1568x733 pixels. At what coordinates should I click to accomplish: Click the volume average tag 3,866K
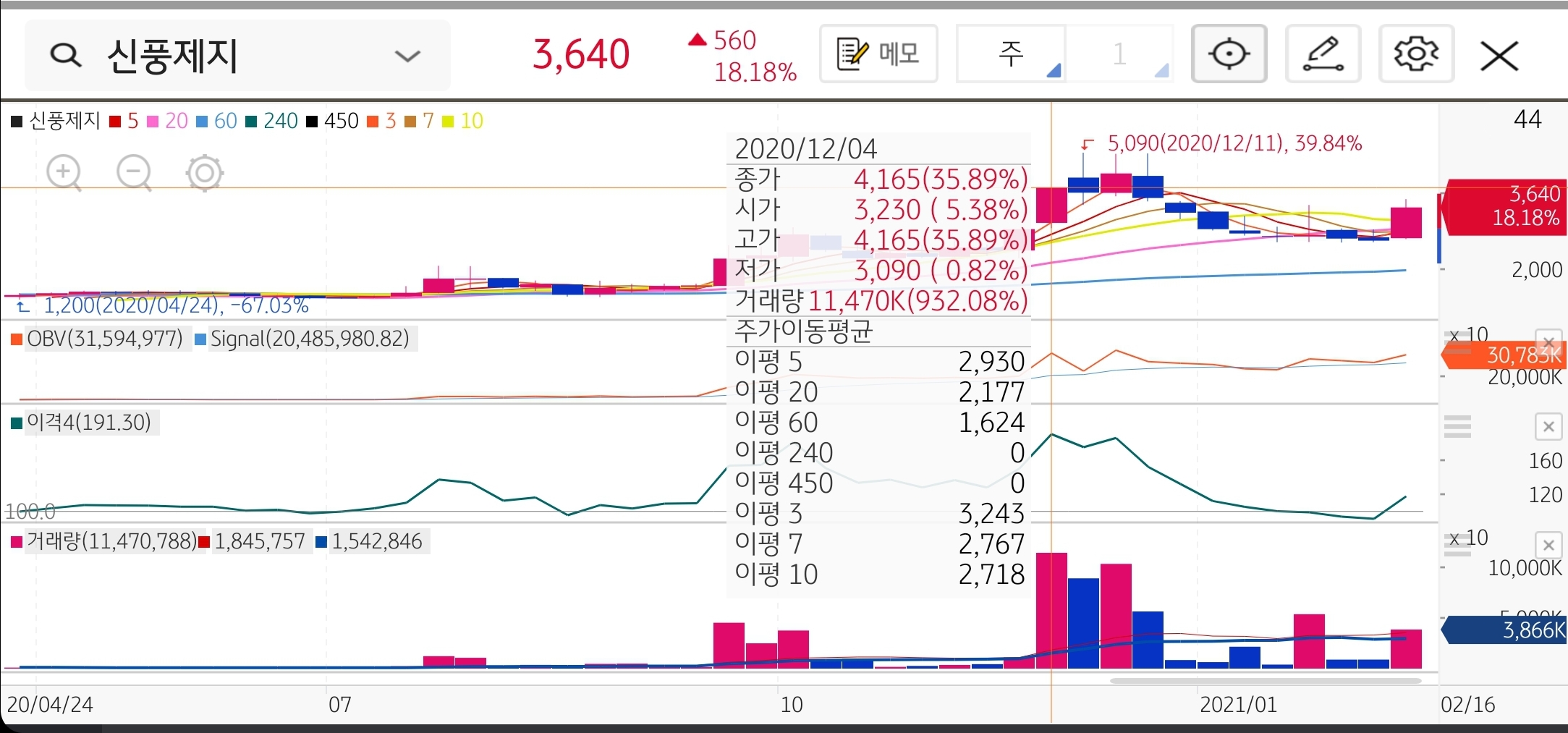[x=1504, y=630]
